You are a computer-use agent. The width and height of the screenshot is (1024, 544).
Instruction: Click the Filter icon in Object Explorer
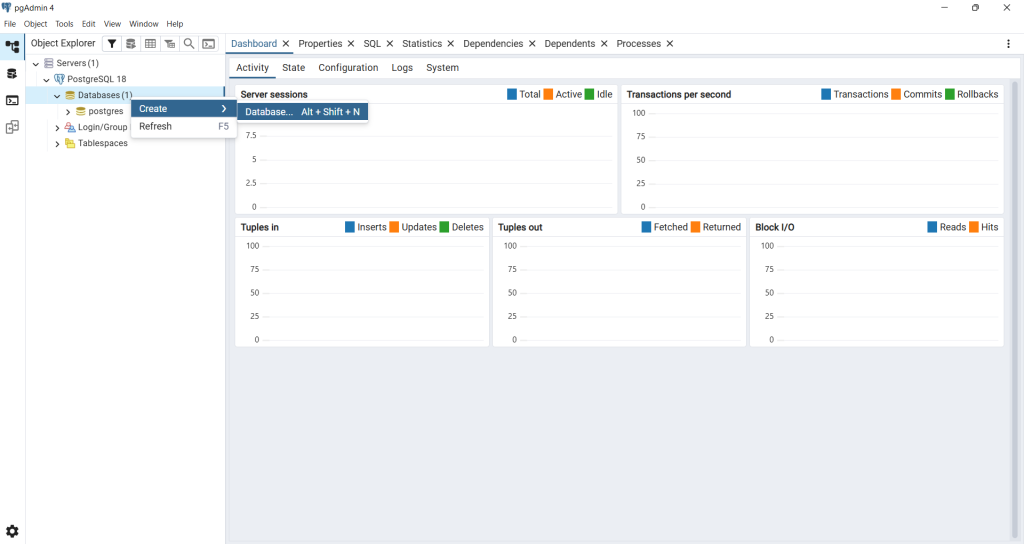coord(112,44)
